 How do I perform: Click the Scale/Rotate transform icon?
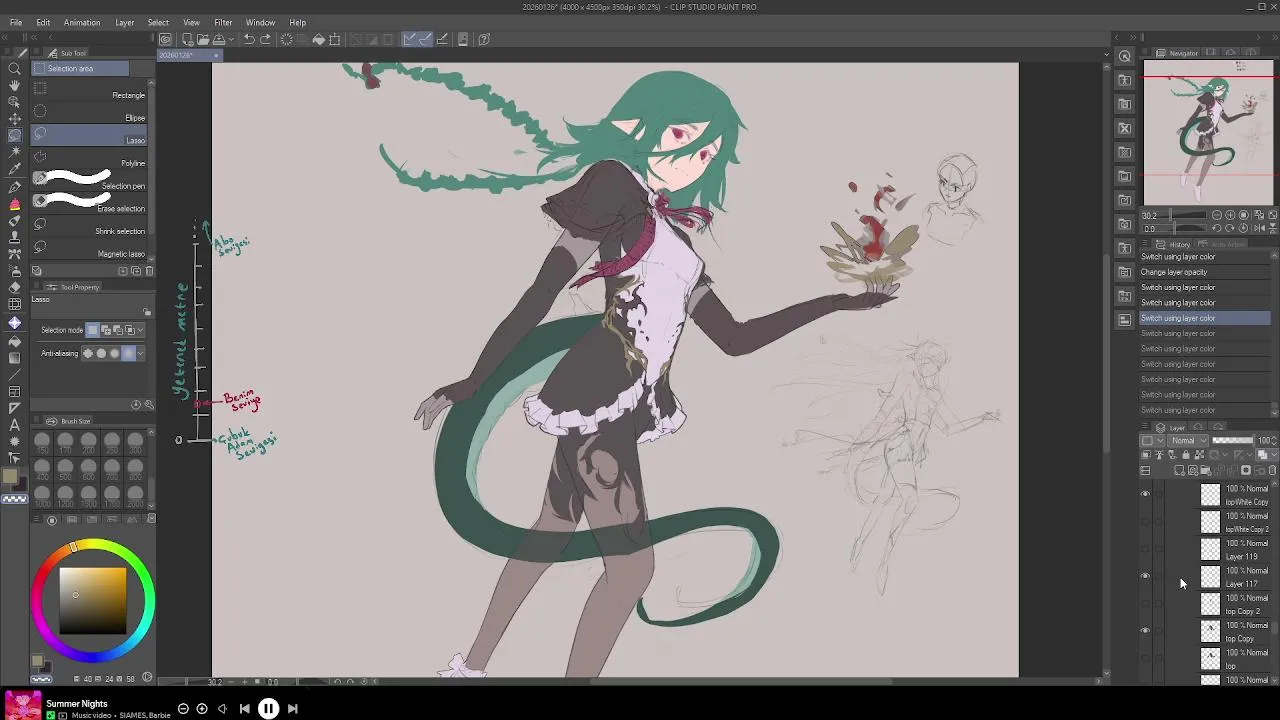[x=335, y=40]
